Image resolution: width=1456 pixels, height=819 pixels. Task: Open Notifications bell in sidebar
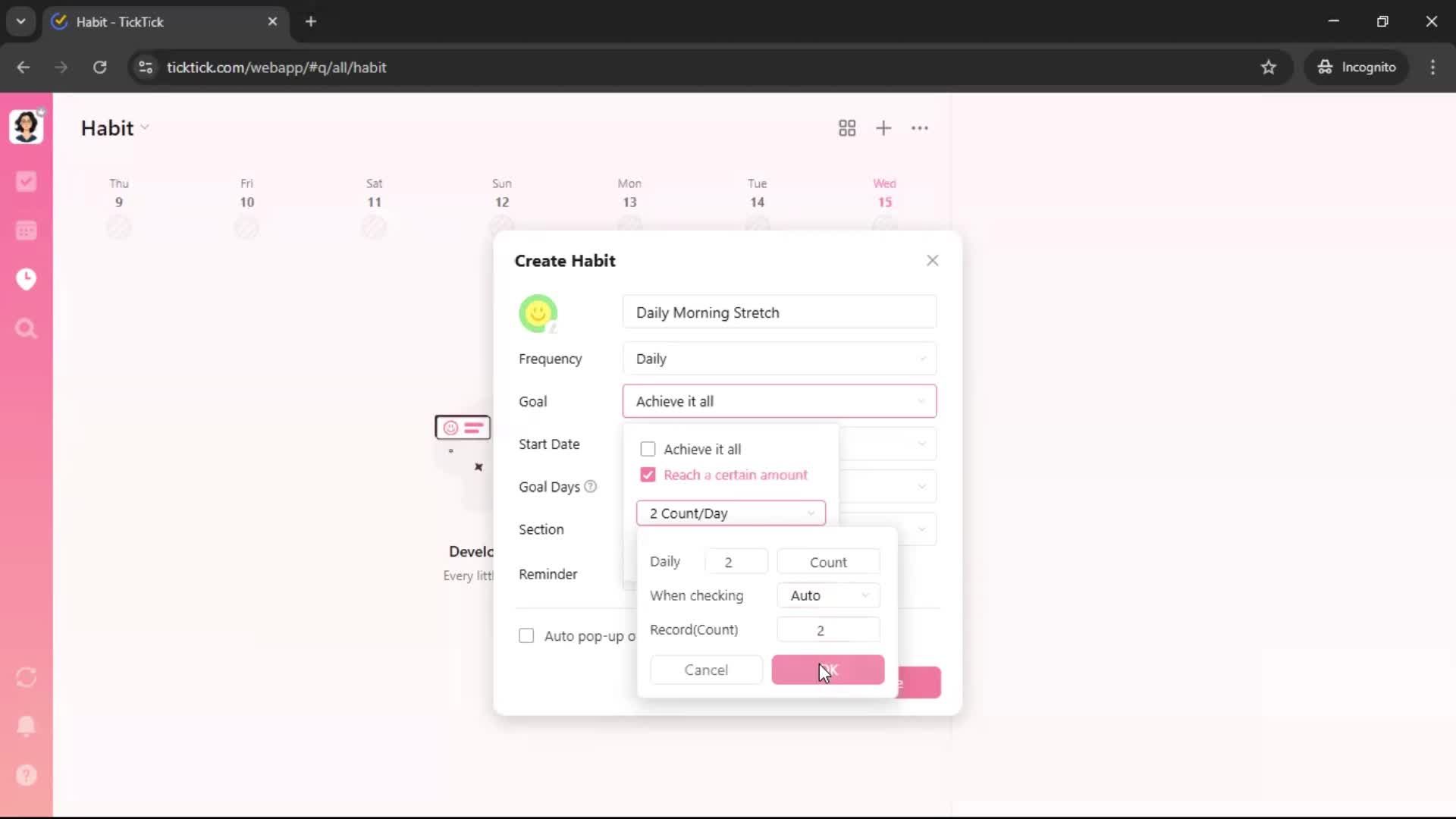(x=27, y=726)
